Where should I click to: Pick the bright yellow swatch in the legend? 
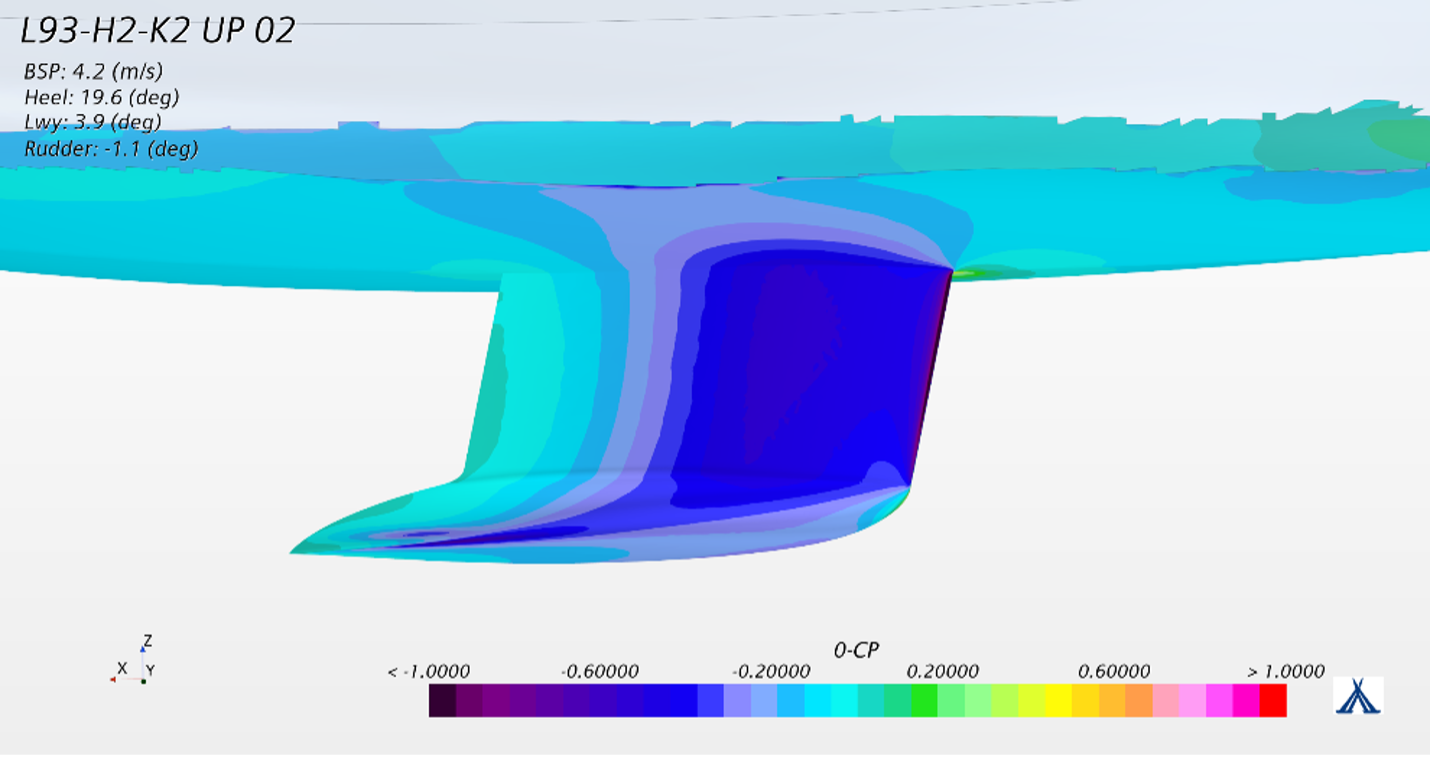coord(1058,701)
